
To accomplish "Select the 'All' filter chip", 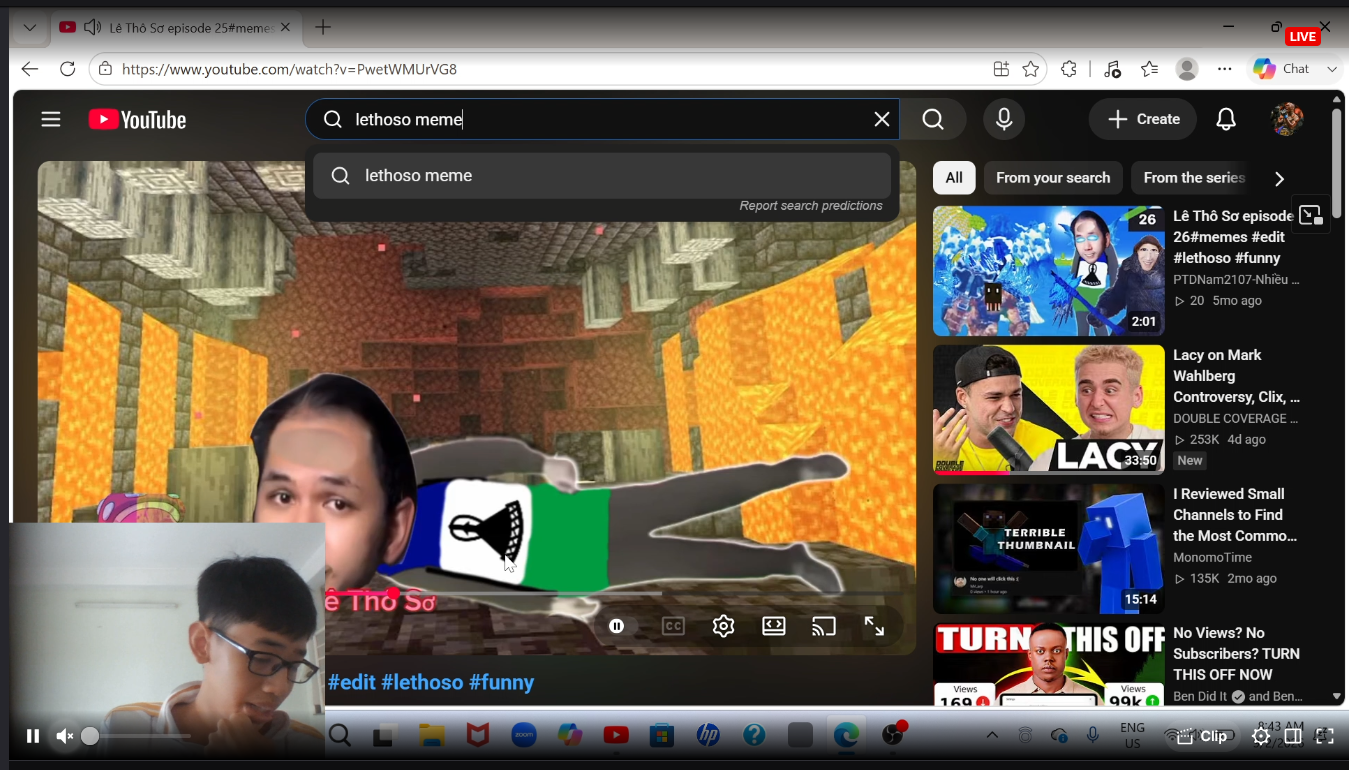I will [x=954, y=178].
